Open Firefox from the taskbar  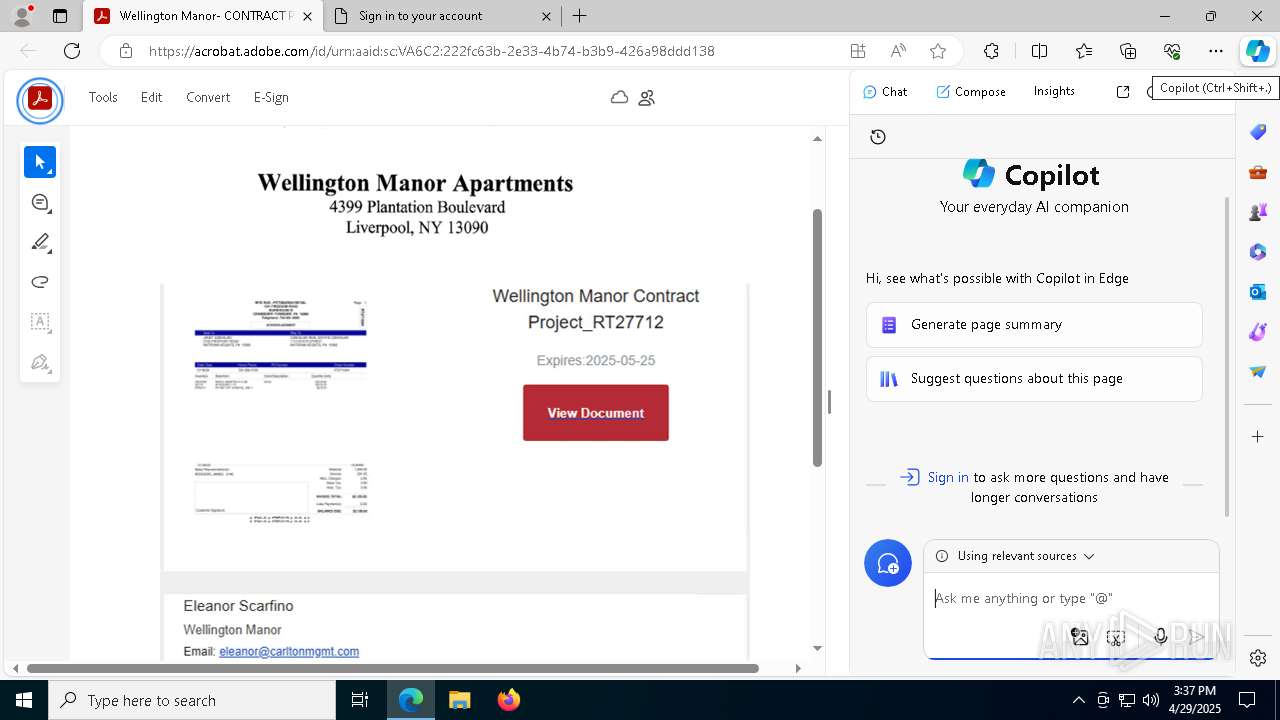pos(508,700)
